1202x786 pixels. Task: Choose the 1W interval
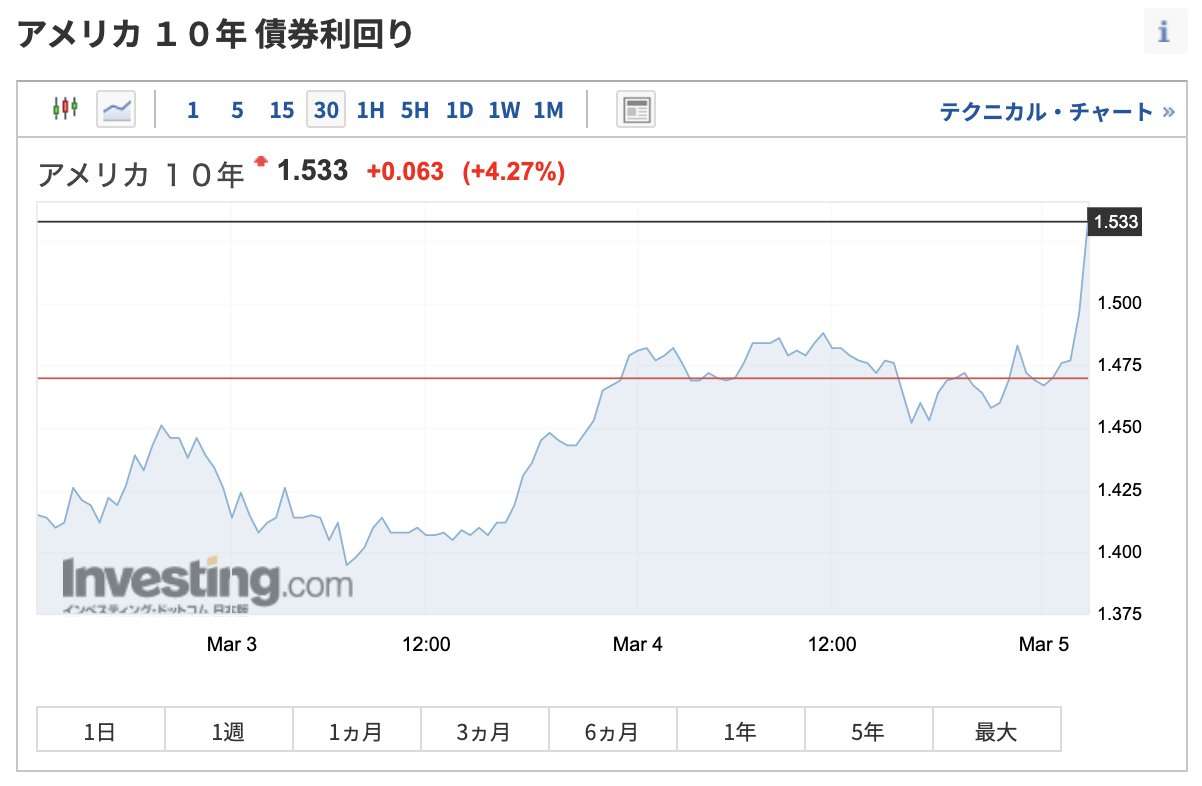pyautogui.click(x=504, y=110)
